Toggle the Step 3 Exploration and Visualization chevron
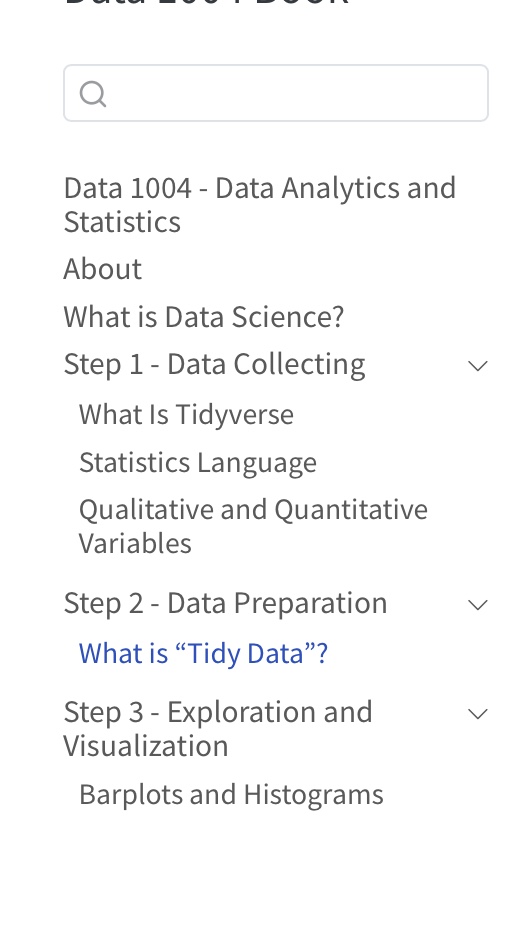This screenshot has height=948, width=530. tap(477, 713)
